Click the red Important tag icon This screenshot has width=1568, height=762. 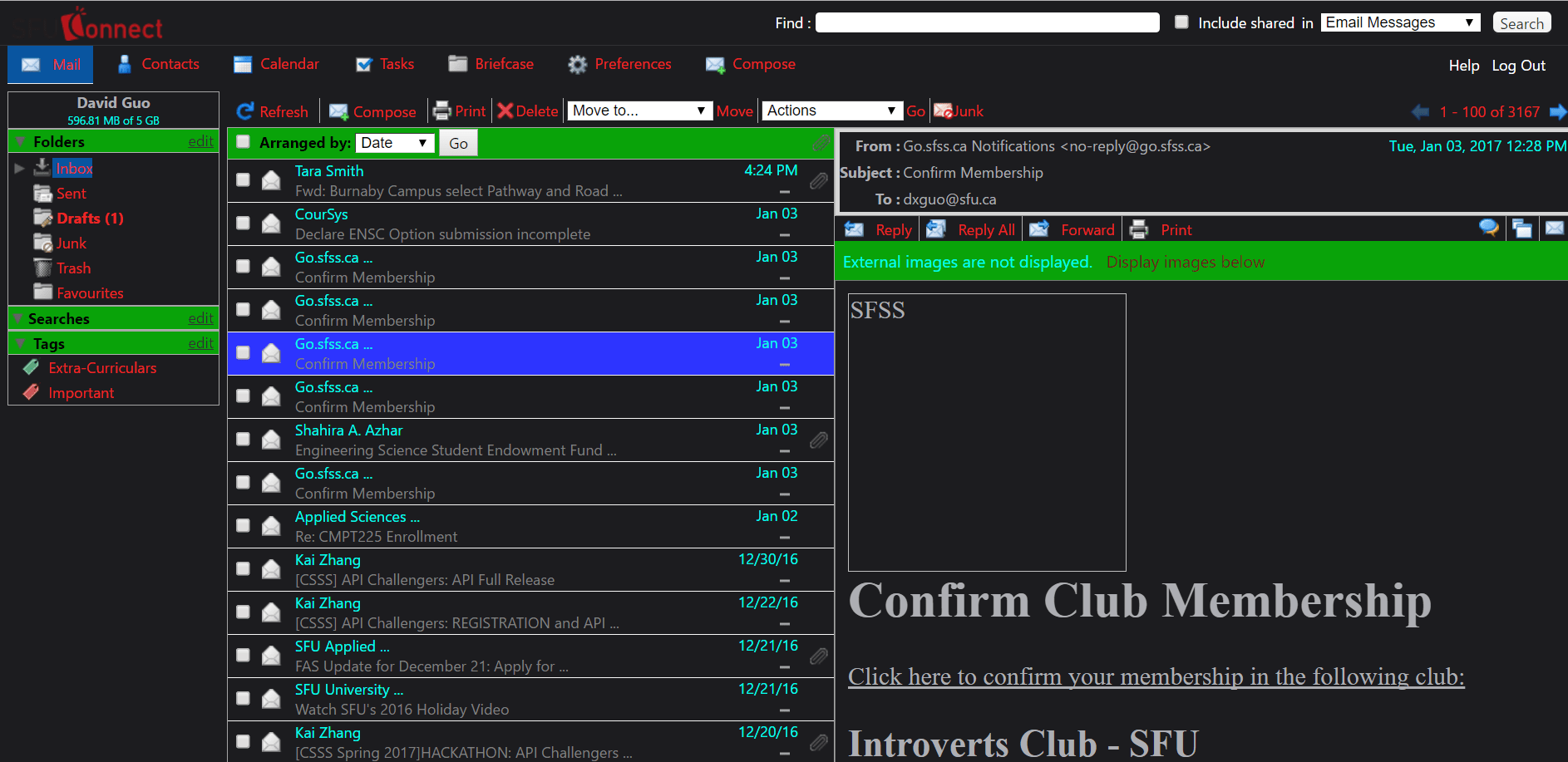click(32, 392)
